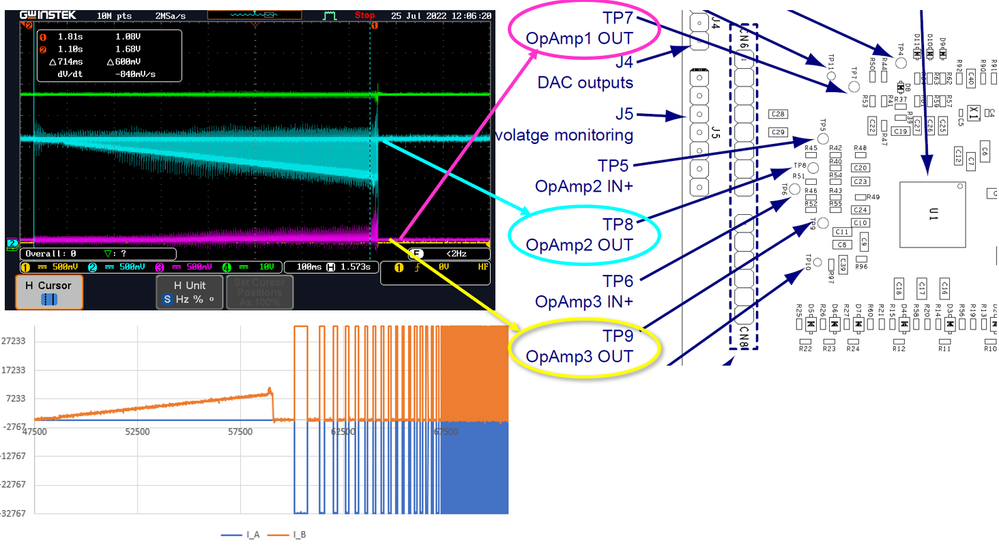Click the C28 capacitor on the PCB

[x=777, y=114]
